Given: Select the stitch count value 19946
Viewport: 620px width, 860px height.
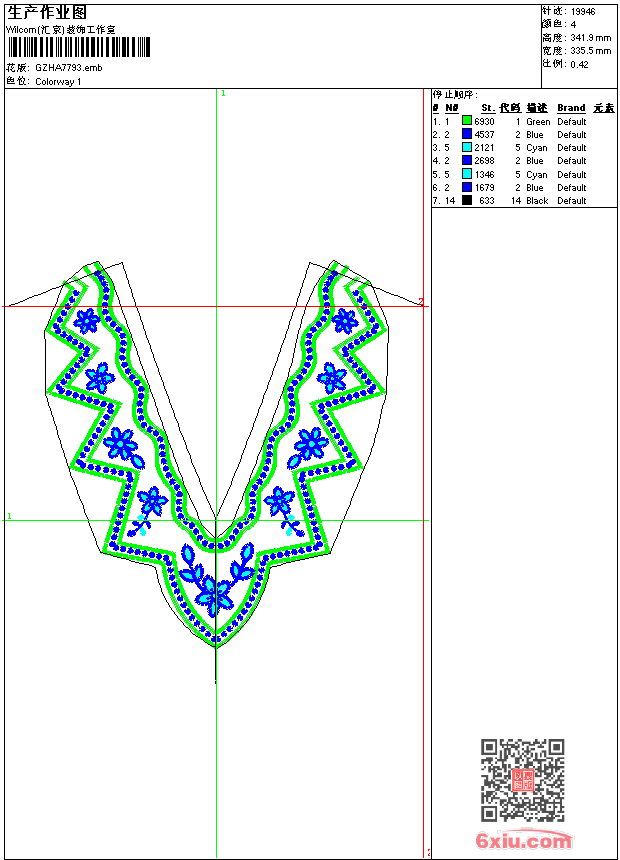Looking at the screenshot, I should pyautogui.click(x=583, y=12).
